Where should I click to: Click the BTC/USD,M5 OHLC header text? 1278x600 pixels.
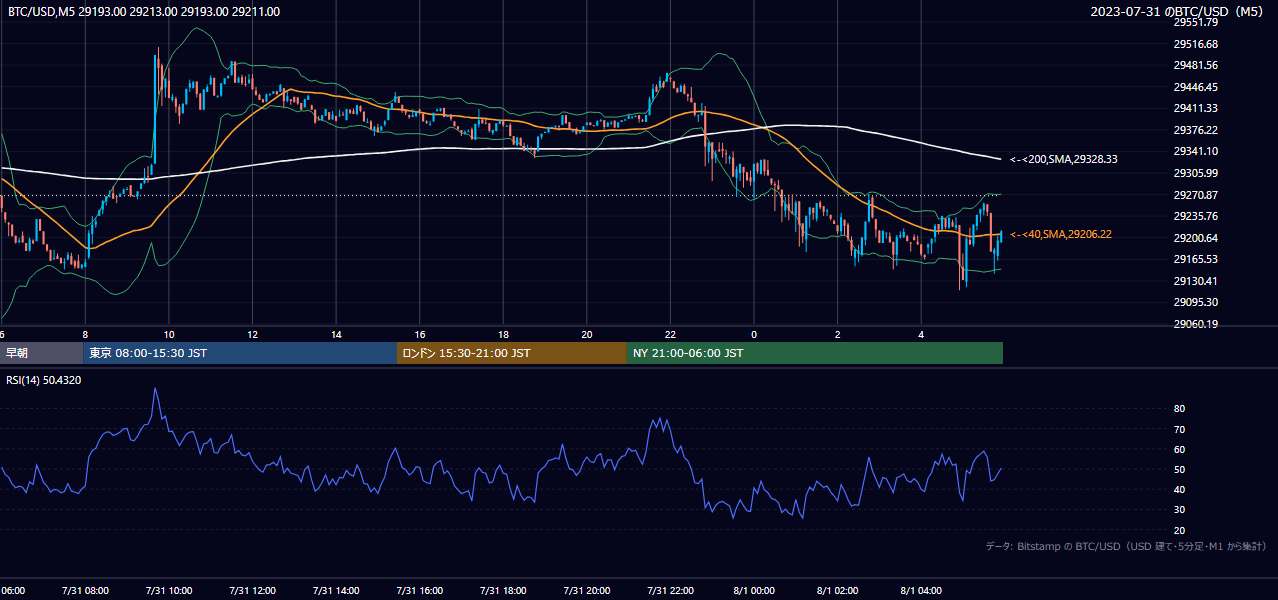coord(144,12)
